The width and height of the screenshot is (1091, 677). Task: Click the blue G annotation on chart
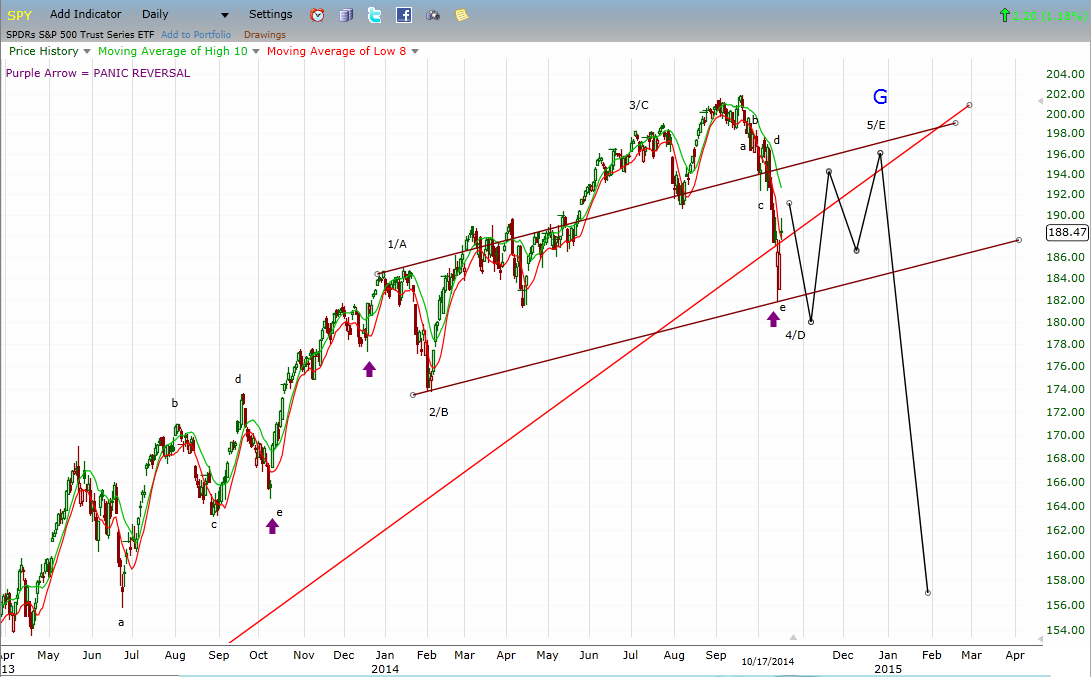point(880,97)
